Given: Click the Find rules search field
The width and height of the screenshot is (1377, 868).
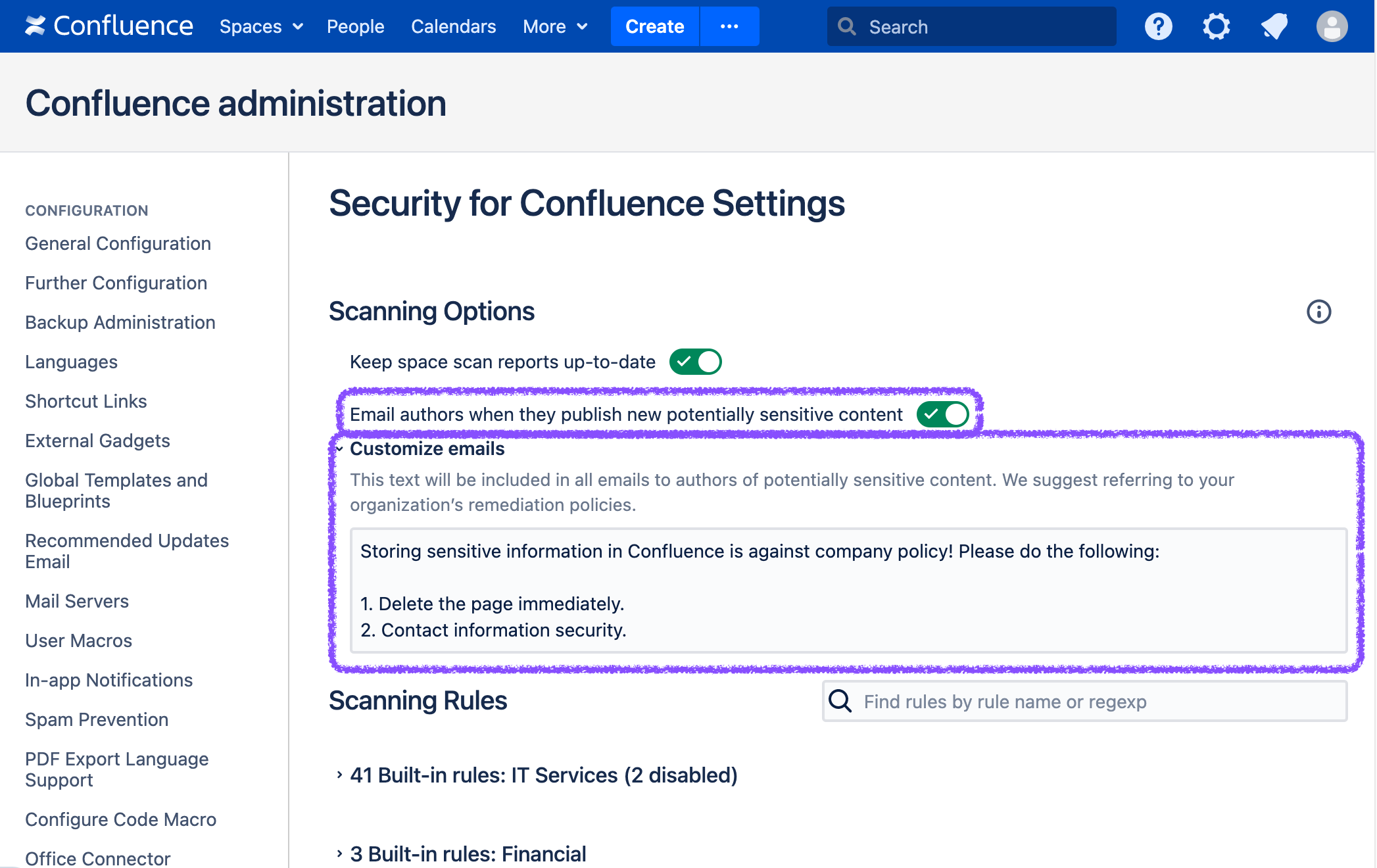Looking at the screenshot, I should click(x=1052, y=701).
